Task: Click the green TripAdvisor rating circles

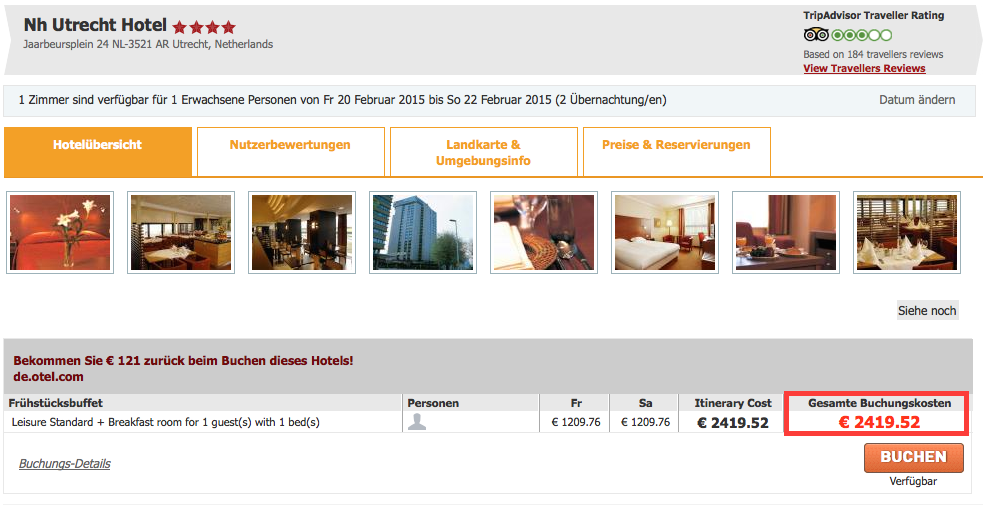Action: pyautogui.click(x=862, y=35)
